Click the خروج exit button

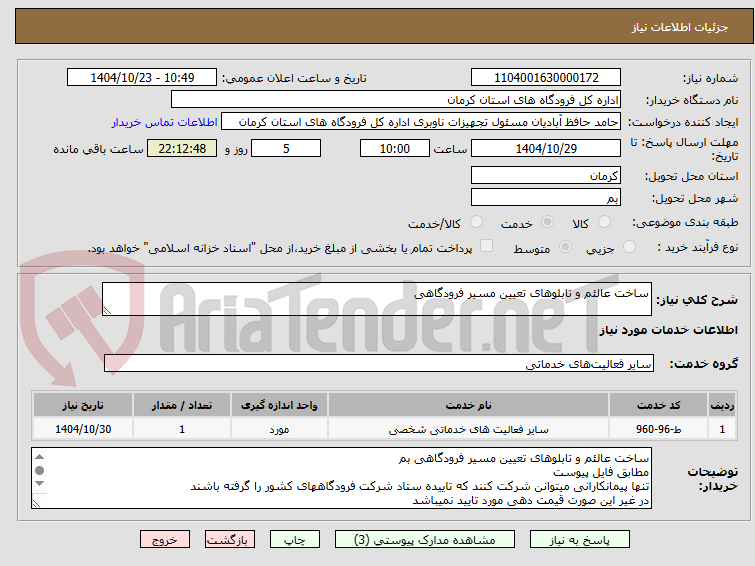(165, 540)
